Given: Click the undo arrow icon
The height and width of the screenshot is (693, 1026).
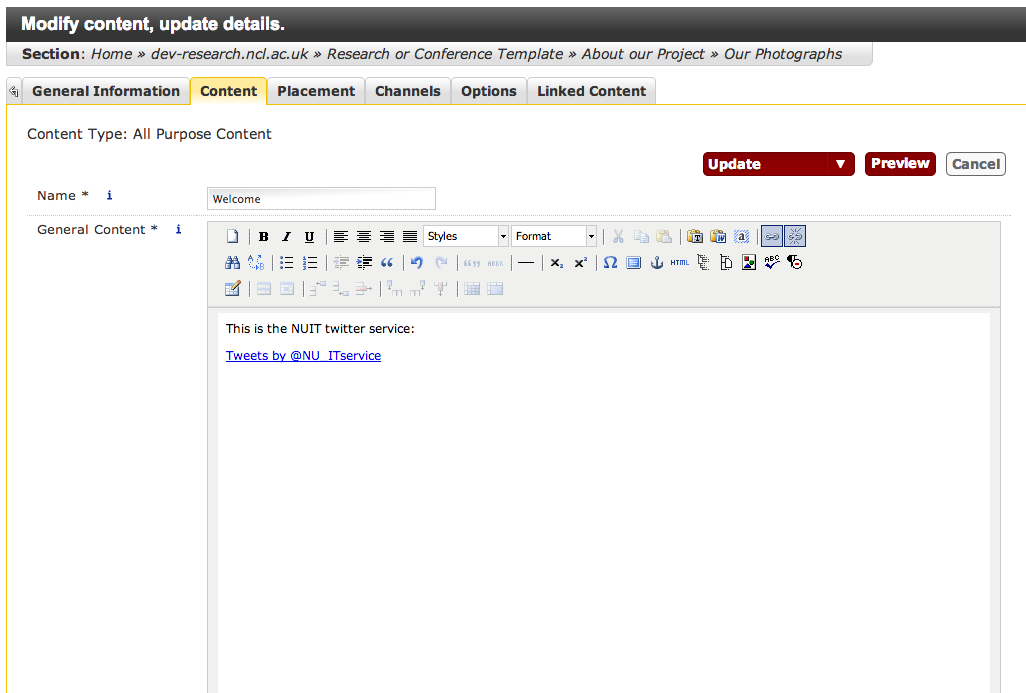Looking at the screenshot, I should [x=417, y=263].
